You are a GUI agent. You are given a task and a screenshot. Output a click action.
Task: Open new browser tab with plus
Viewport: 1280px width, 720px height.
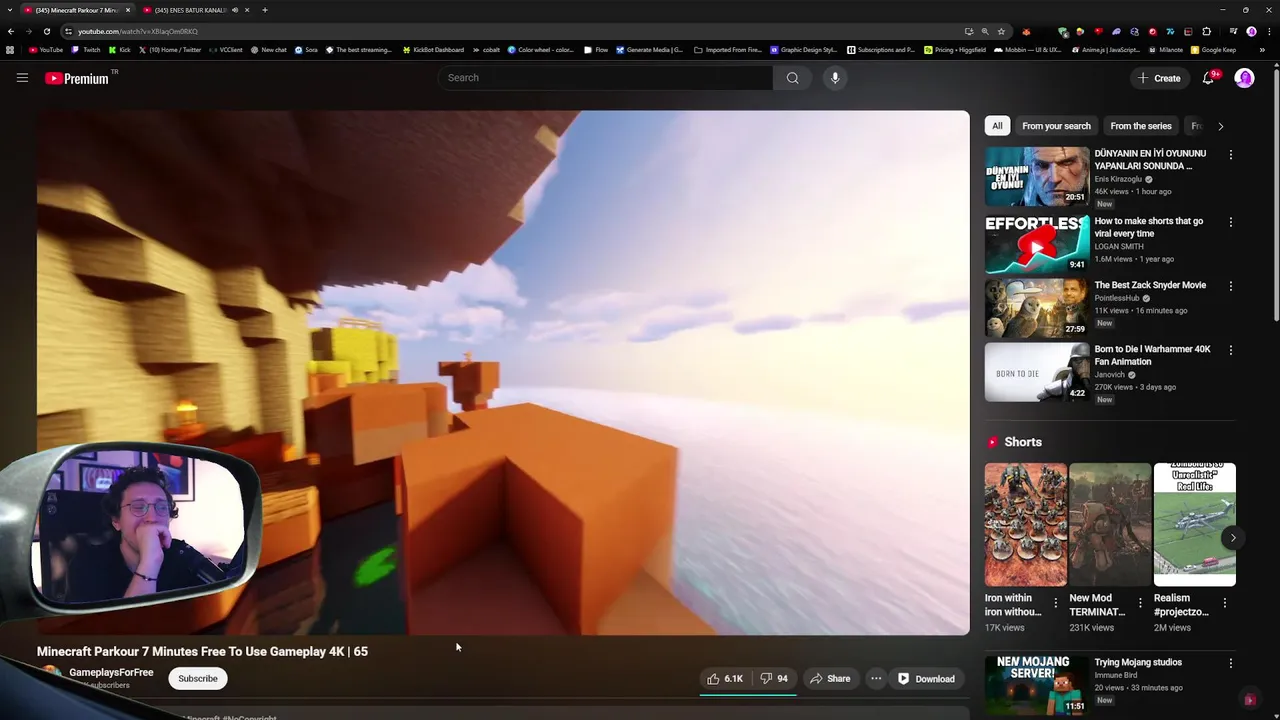pyautogui.click(x=264, y=10)
